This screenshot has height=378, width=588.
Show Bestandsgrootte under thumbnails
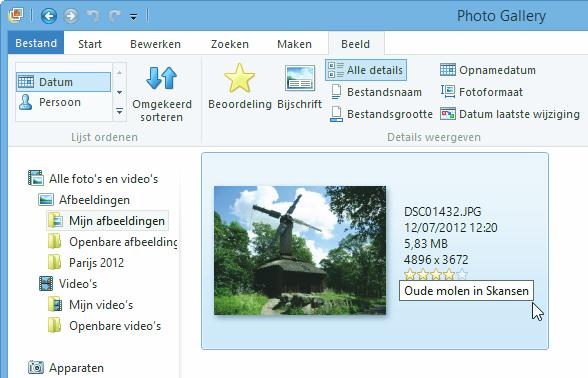pos(381,114)
